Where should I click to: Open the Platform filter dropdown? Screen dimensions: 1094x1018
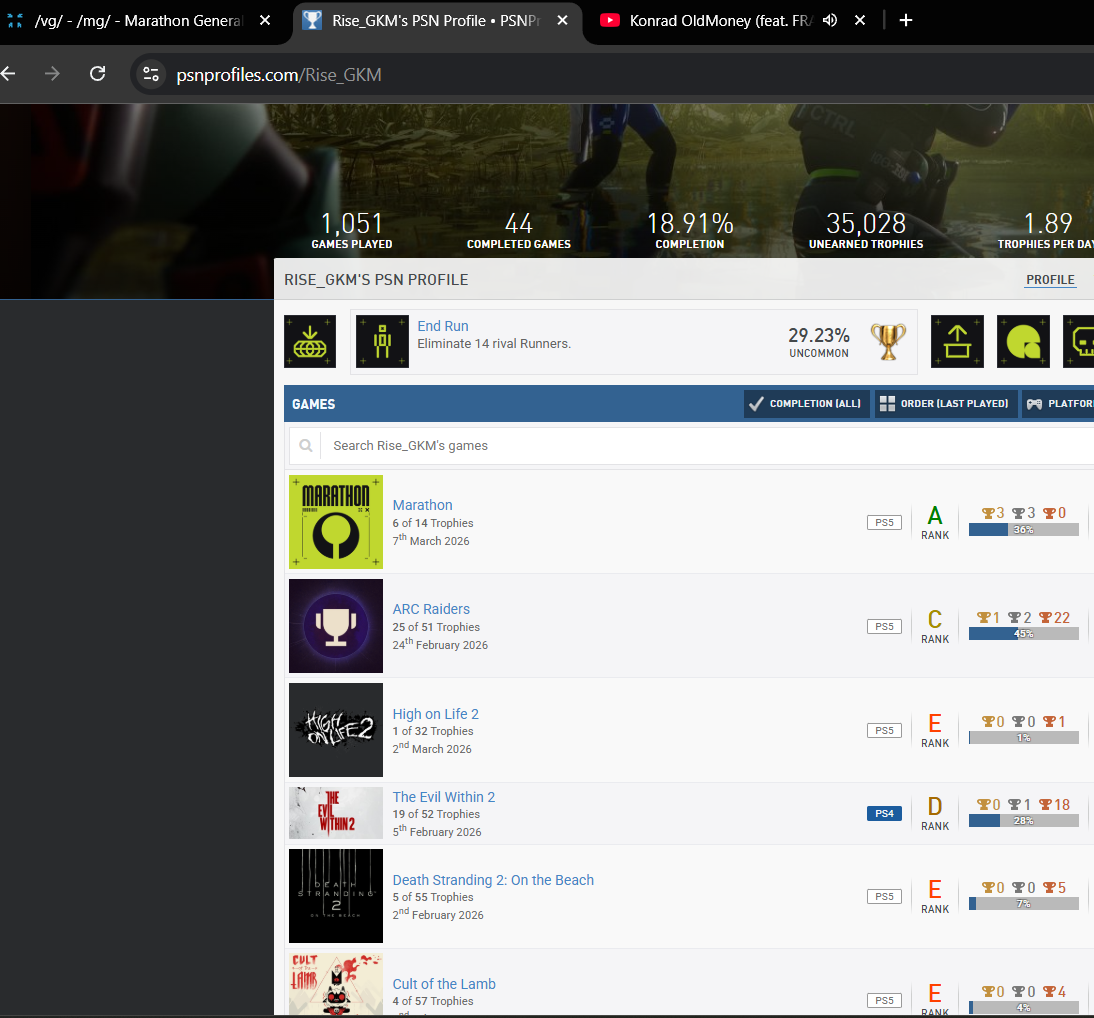click(1058, 404)
